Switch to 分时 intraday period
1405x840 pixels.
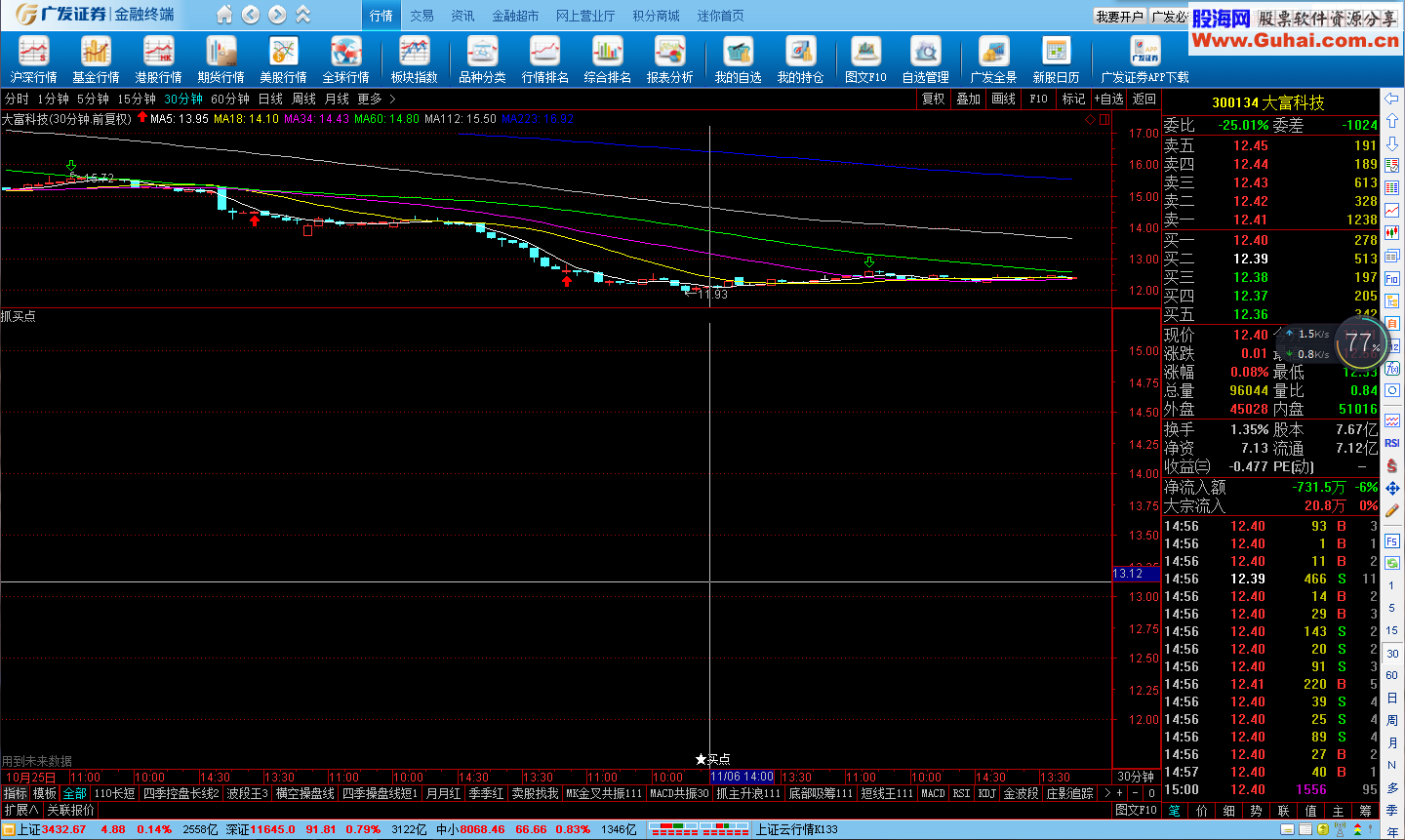[17, 99]
